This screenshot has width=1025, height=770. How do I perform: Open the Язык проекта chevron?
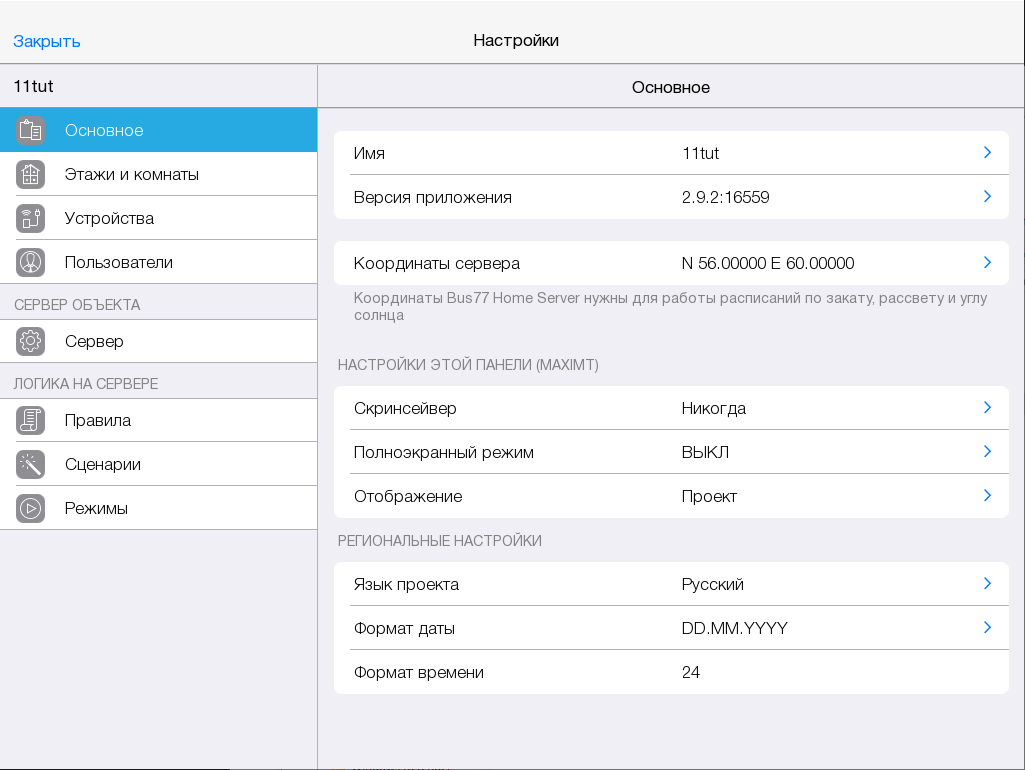click(987, 584)
